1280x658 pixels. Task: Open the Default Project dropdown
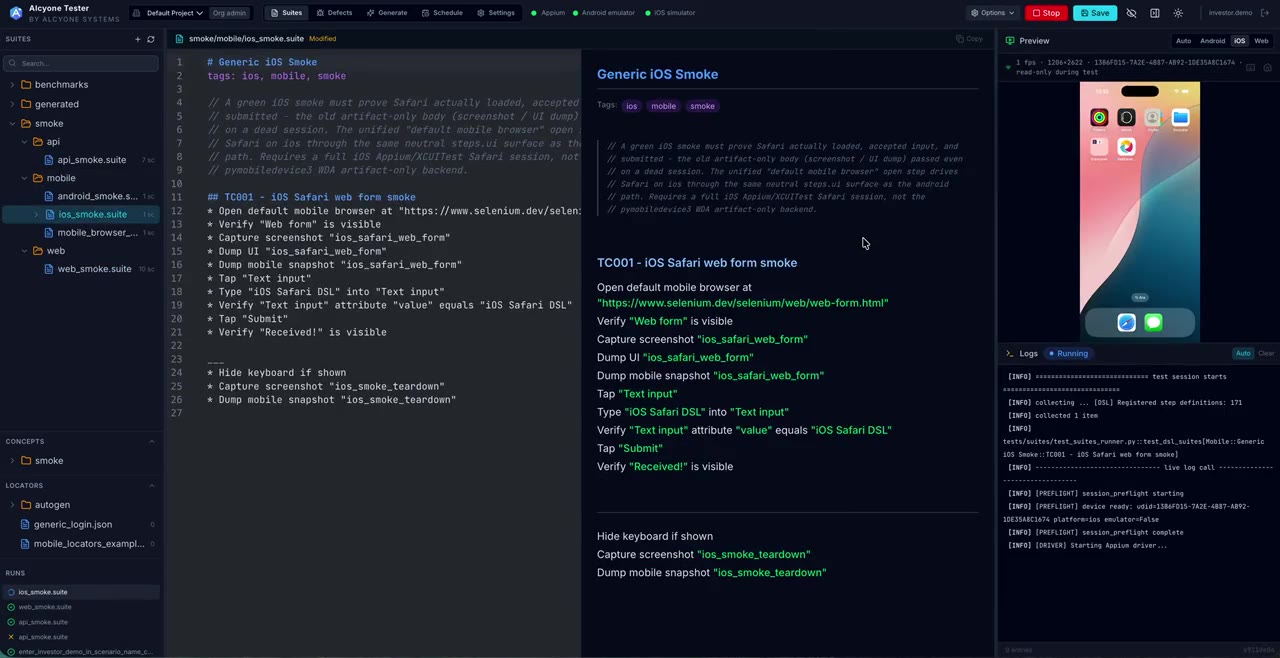click(168, 13)
